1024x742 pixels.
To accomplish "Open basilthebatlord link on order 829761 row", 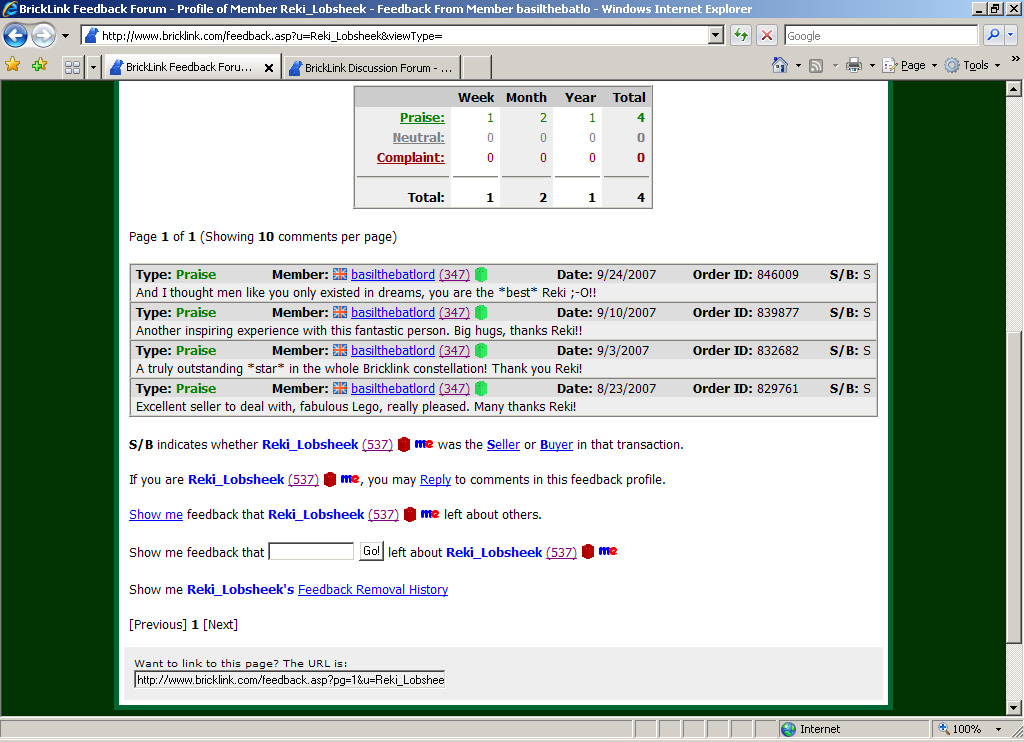I will tap(392, 389).
